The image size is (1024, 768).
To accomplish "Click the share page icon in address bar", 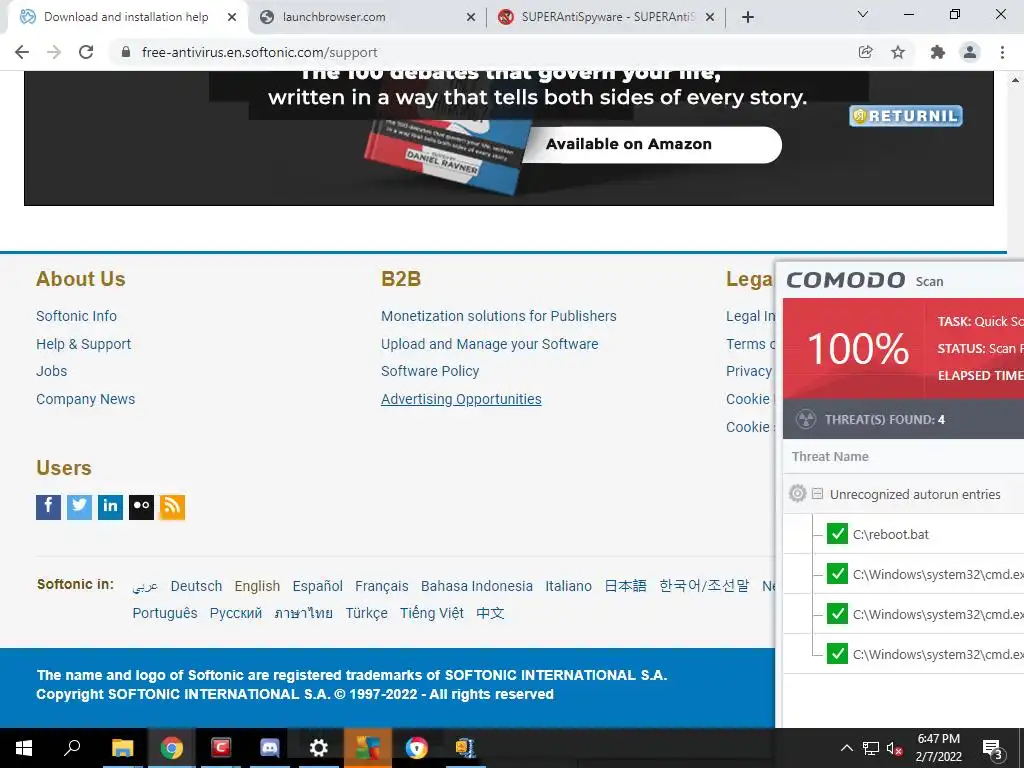I will point(865,52).
